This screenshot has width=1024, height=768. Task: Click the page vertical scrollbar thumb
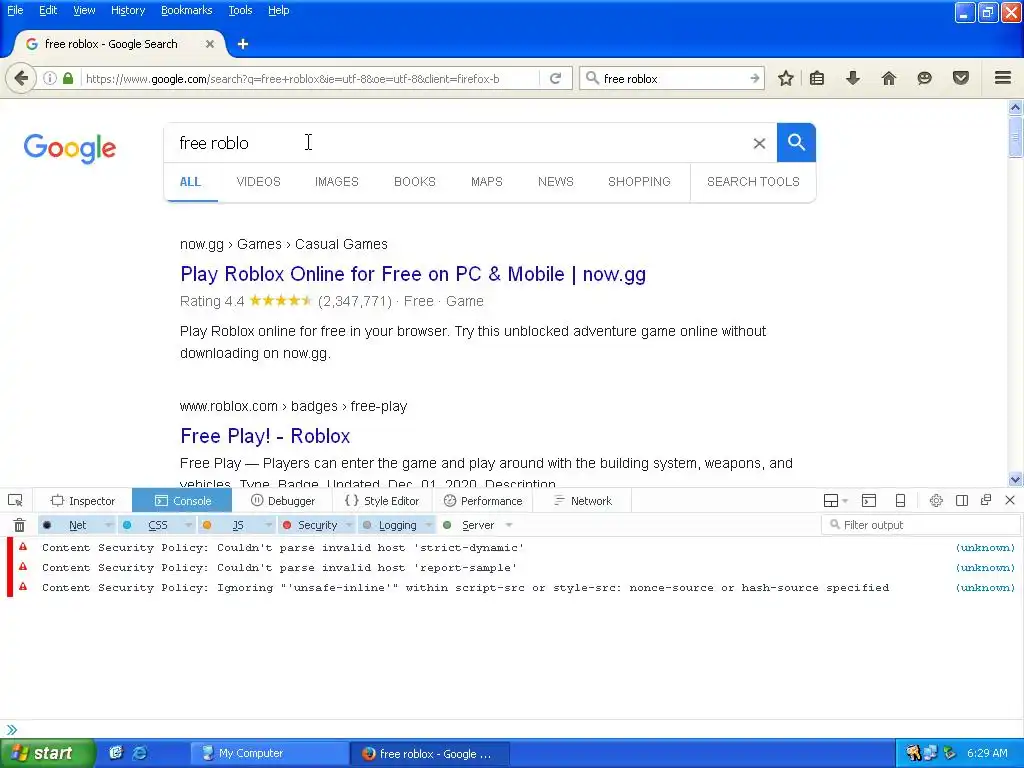(x=1015, y=136)
